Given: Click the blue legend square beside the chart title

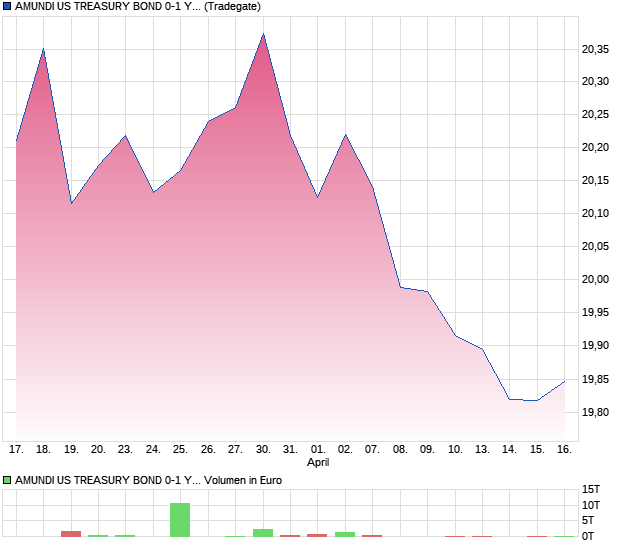Looking at the screenshot, I should [7, 6].
